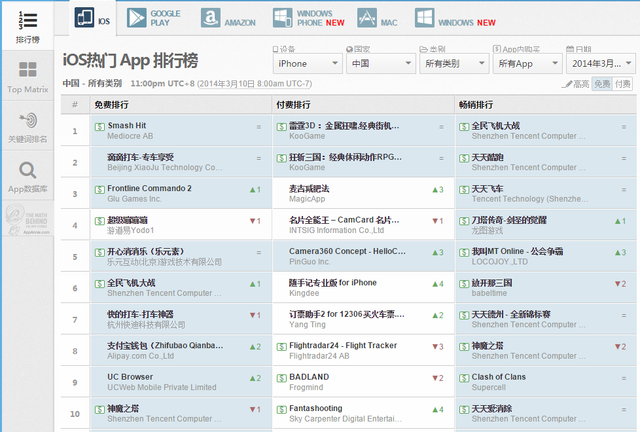Viewport: 640px width, 432px height.
Task: Open the 所有App in-app purchase dropdown
Action: pyautogui.click(x=528, y=64)
